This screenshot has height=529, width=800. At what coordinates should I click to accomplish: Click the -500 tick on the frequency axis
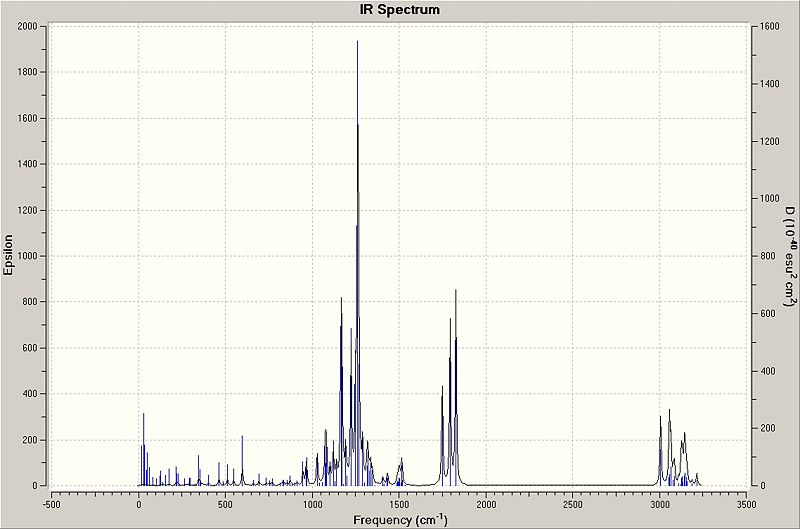click(52, 505)
